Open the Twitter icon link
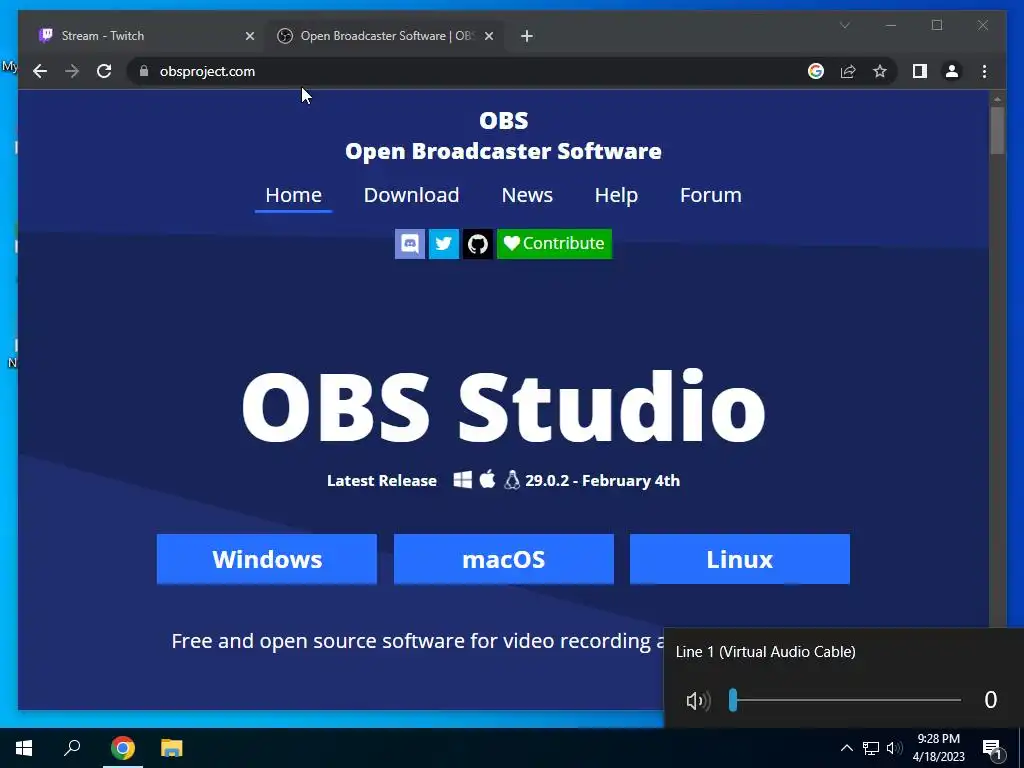This screenshot has width=1024, height=768. click(x=443, y=244)
